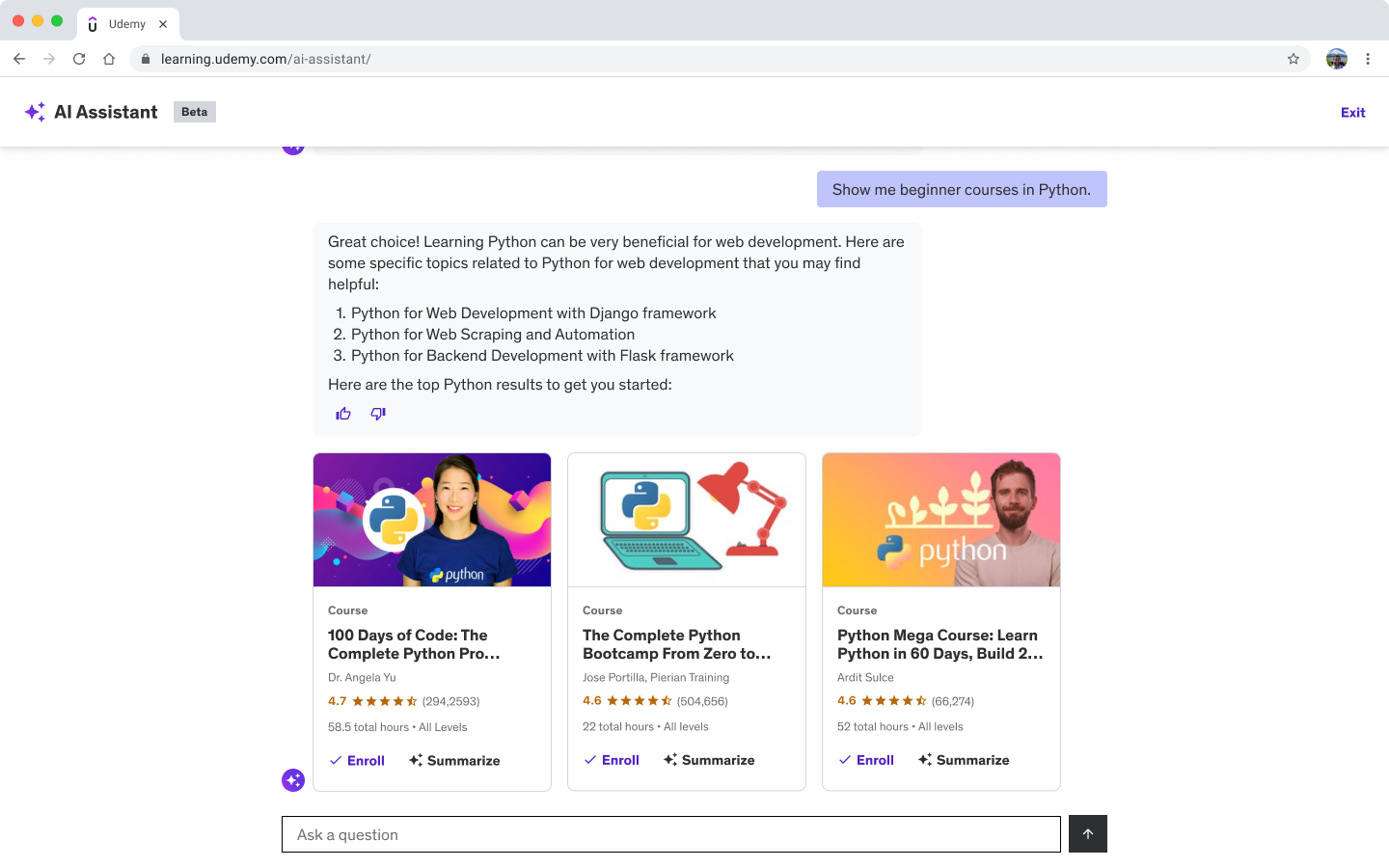Click the AI Assistant sparkle logo in header
Image resolution: width=1389 pixels, height=868 pixels.
[35, 112]
